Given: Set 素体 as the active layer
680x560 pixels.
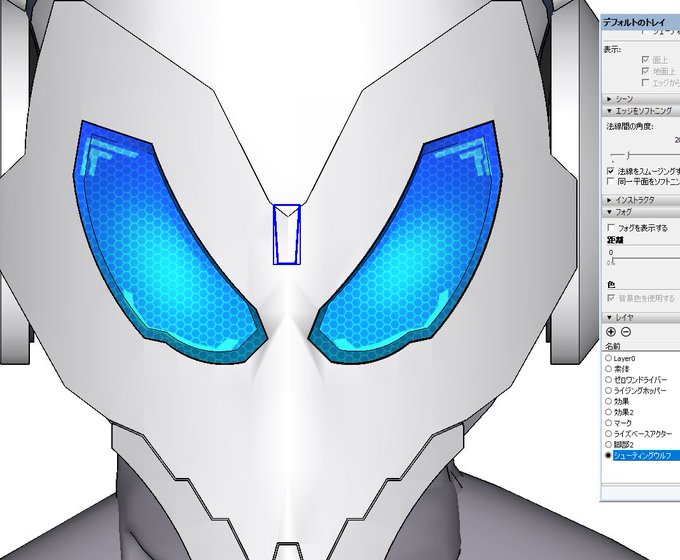Looking at the screenshot, I should click(x=608, y=369).
